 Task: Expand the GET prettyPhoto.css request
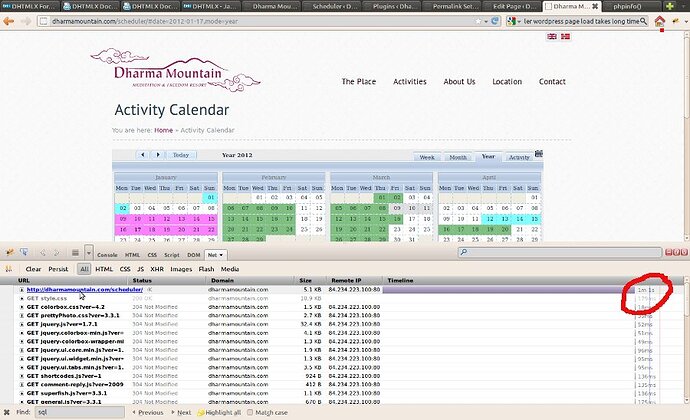point(22,316)
